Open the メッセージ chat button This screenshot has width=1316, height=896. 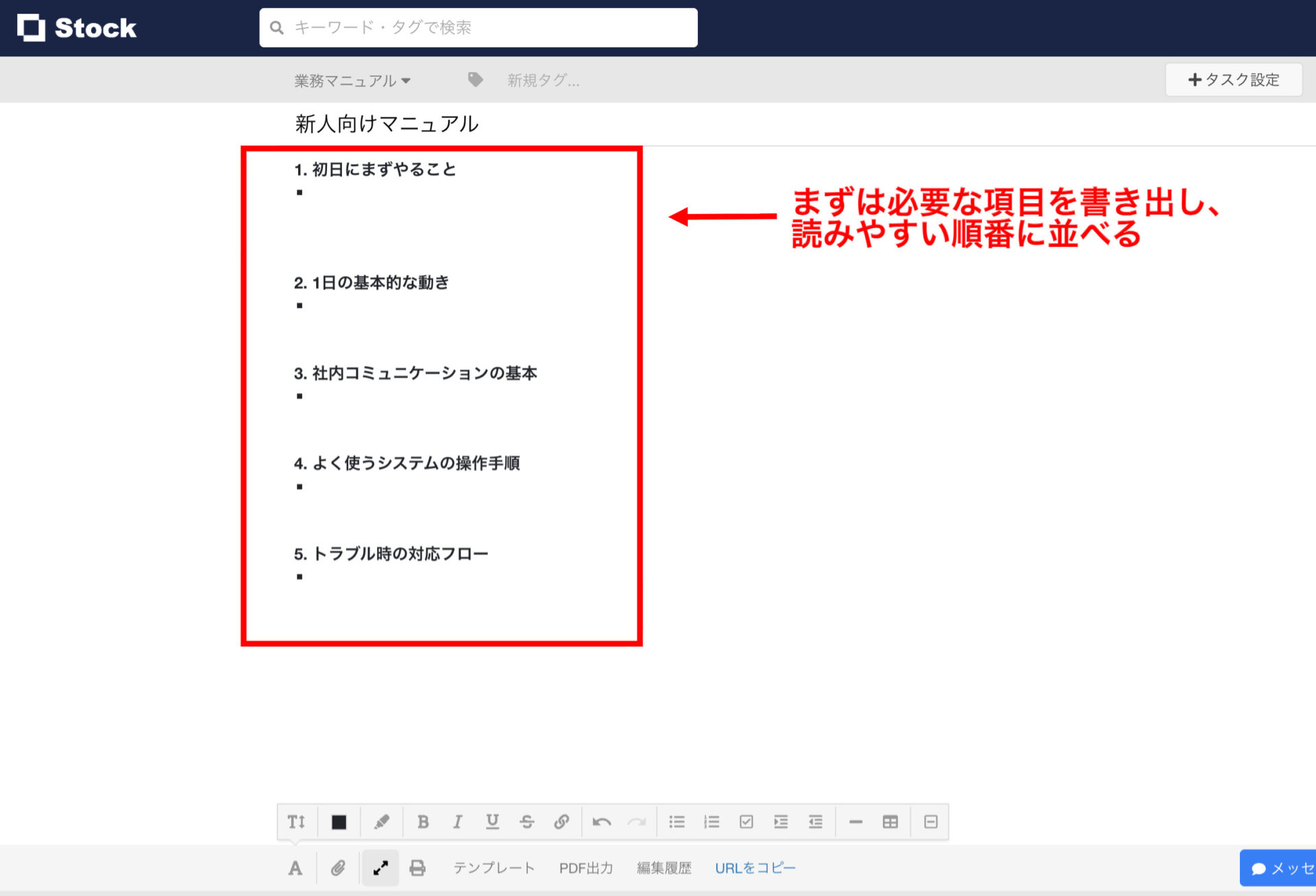pyautogui.click(x=1278, y=868)
